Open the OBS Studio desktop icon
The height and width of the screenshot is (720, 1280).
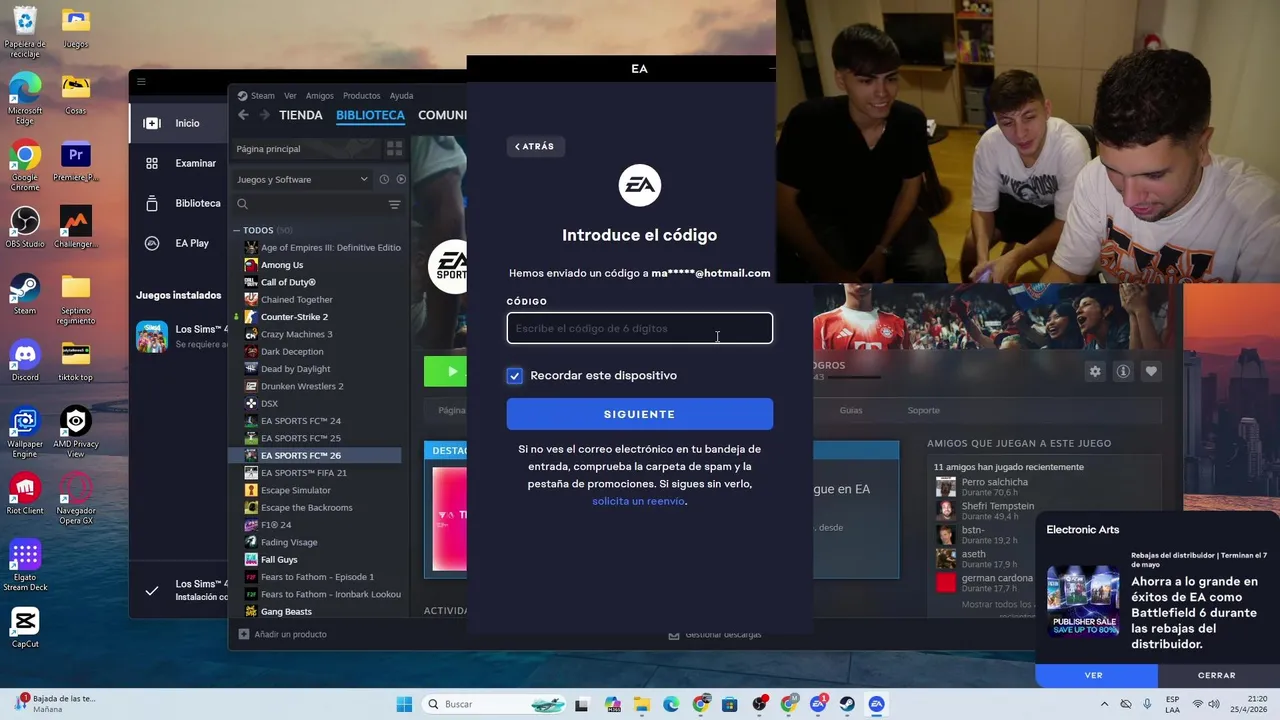(25, 227)
